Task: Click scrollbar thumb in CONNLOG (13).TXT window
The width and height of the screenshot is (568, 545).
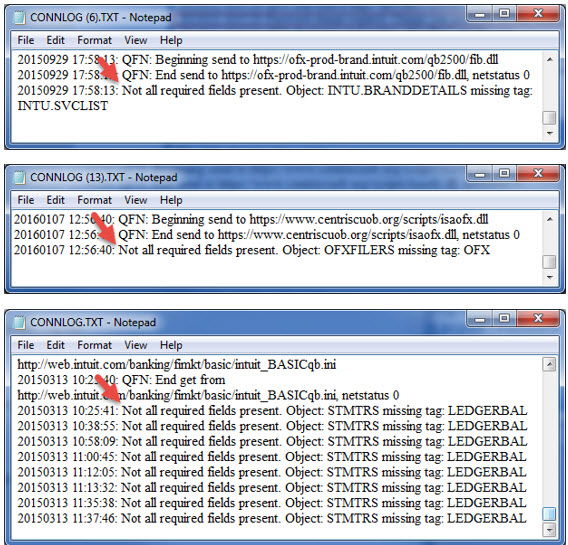Action: pos(550,261)
